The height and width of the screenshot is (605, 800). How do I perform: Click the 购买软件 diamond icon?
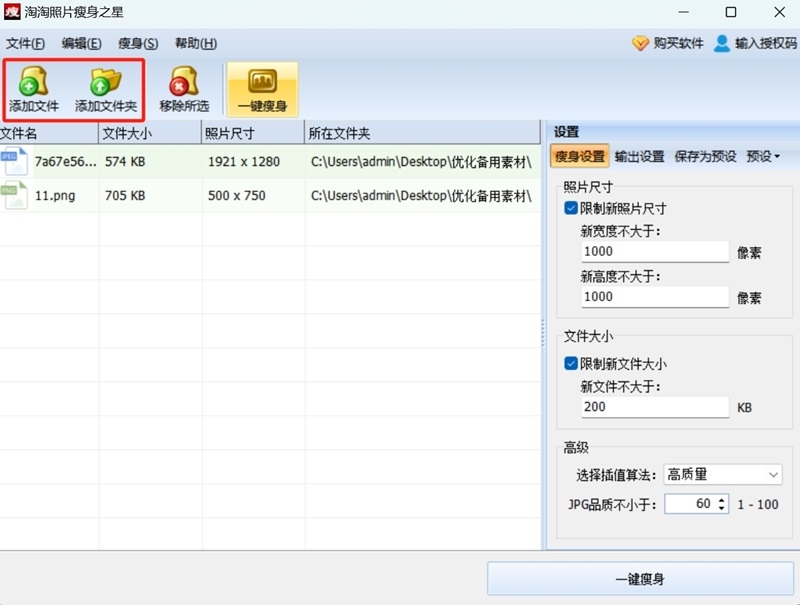[640, 43]
